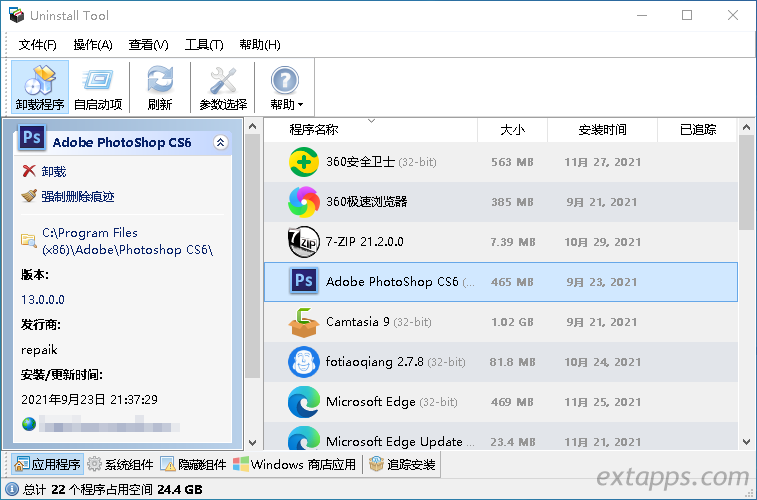Image resolution: width=757 pixels, height=500 pixels.
Task: Click the folder icon beside install path
Action: coord(29,240)
